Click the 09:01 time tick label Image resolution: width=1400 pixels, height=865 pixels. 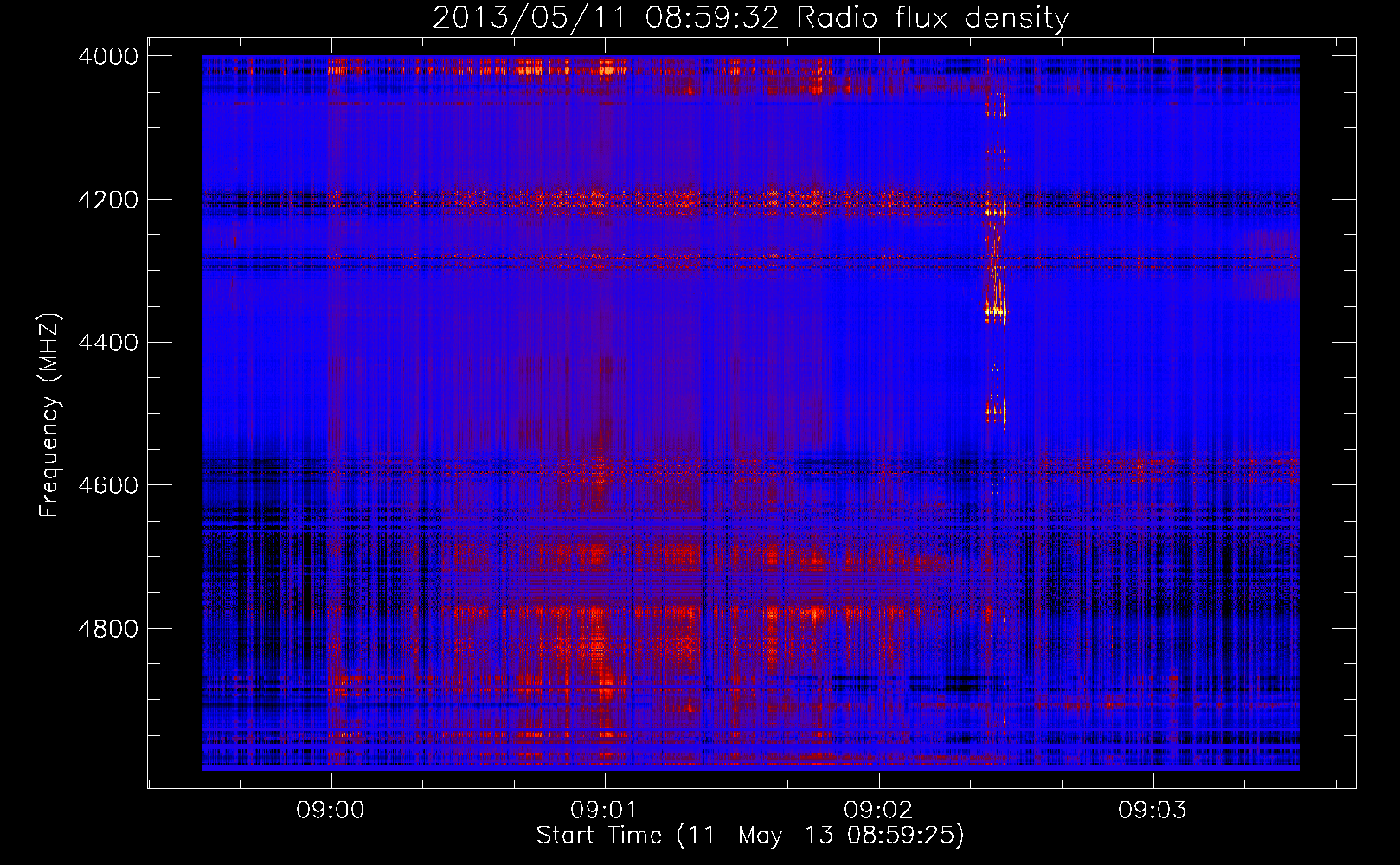(605, 811)
